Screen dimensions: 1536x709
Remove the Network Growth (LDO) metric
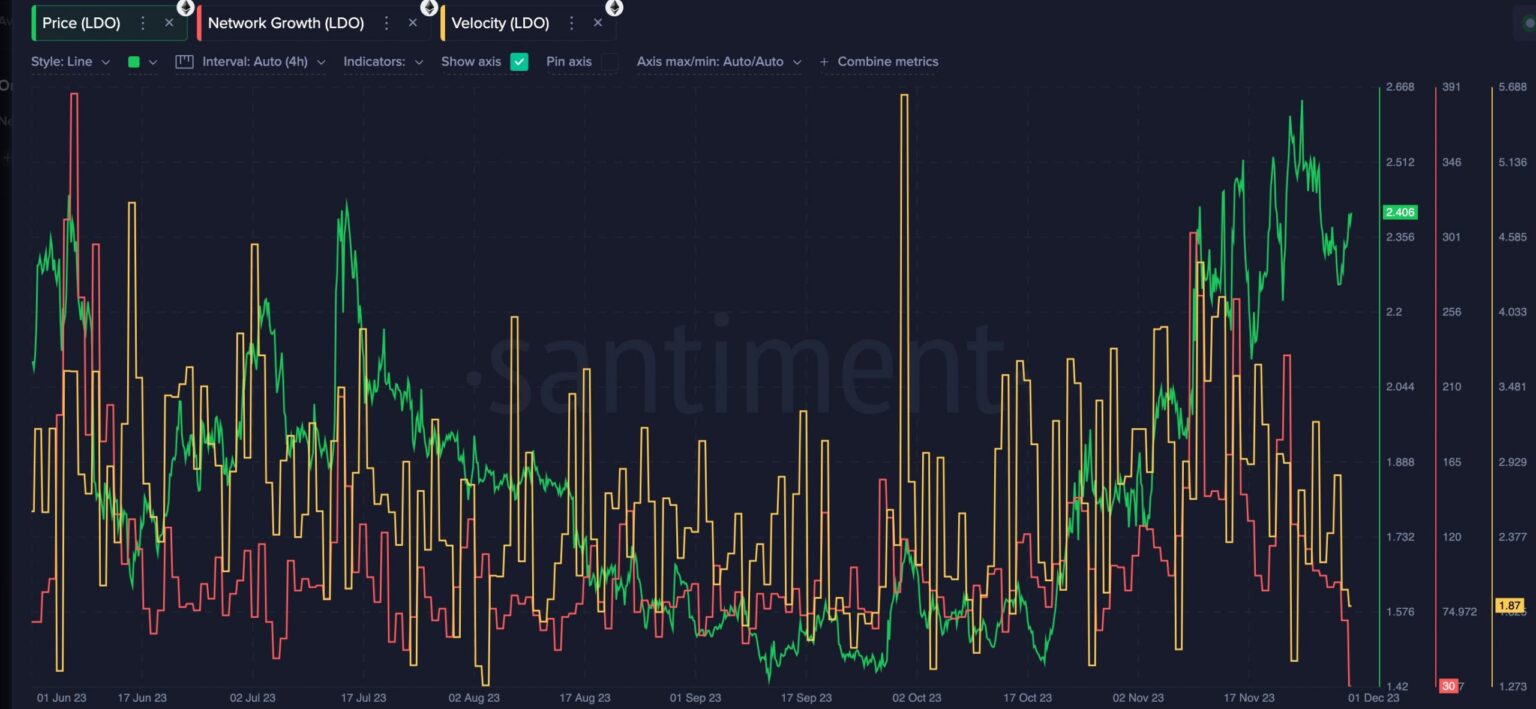coord(413,23)
